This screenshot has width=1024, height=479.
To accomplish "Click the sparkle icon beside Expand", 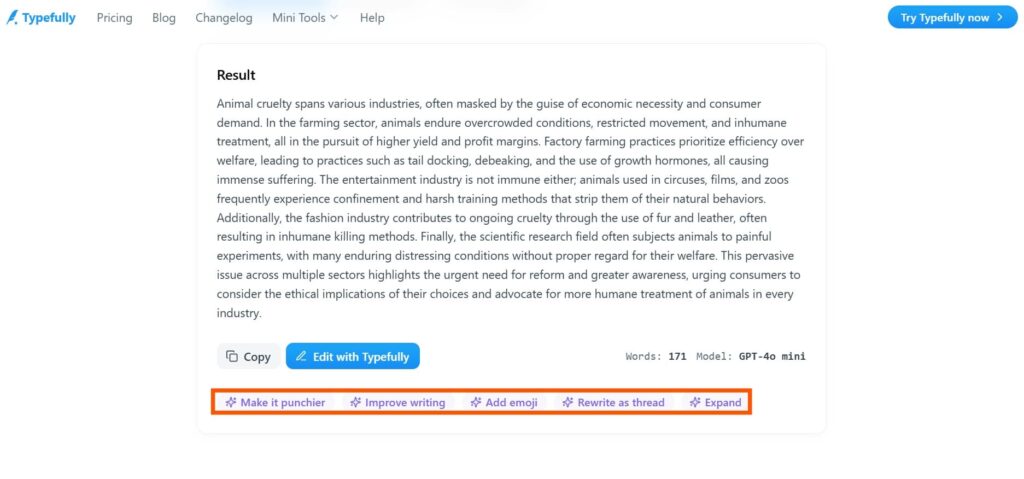I will [x=696, y=403].
